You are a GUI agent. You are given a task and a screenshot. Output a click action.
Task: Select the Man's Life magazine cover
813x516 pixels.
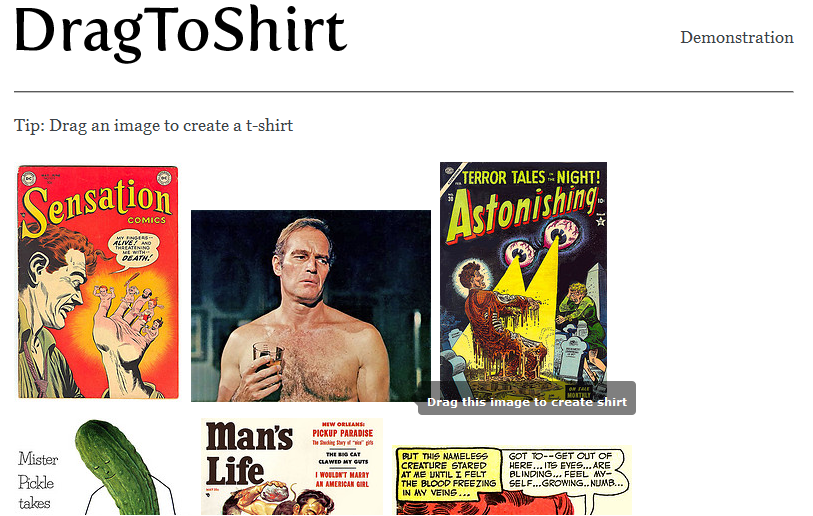(x=292, y=466)
